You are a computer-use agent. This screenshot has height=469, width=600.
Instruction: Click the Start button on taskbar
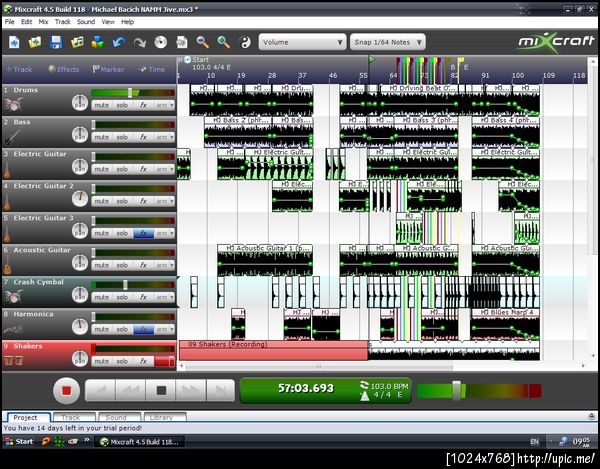click(19, 441)
